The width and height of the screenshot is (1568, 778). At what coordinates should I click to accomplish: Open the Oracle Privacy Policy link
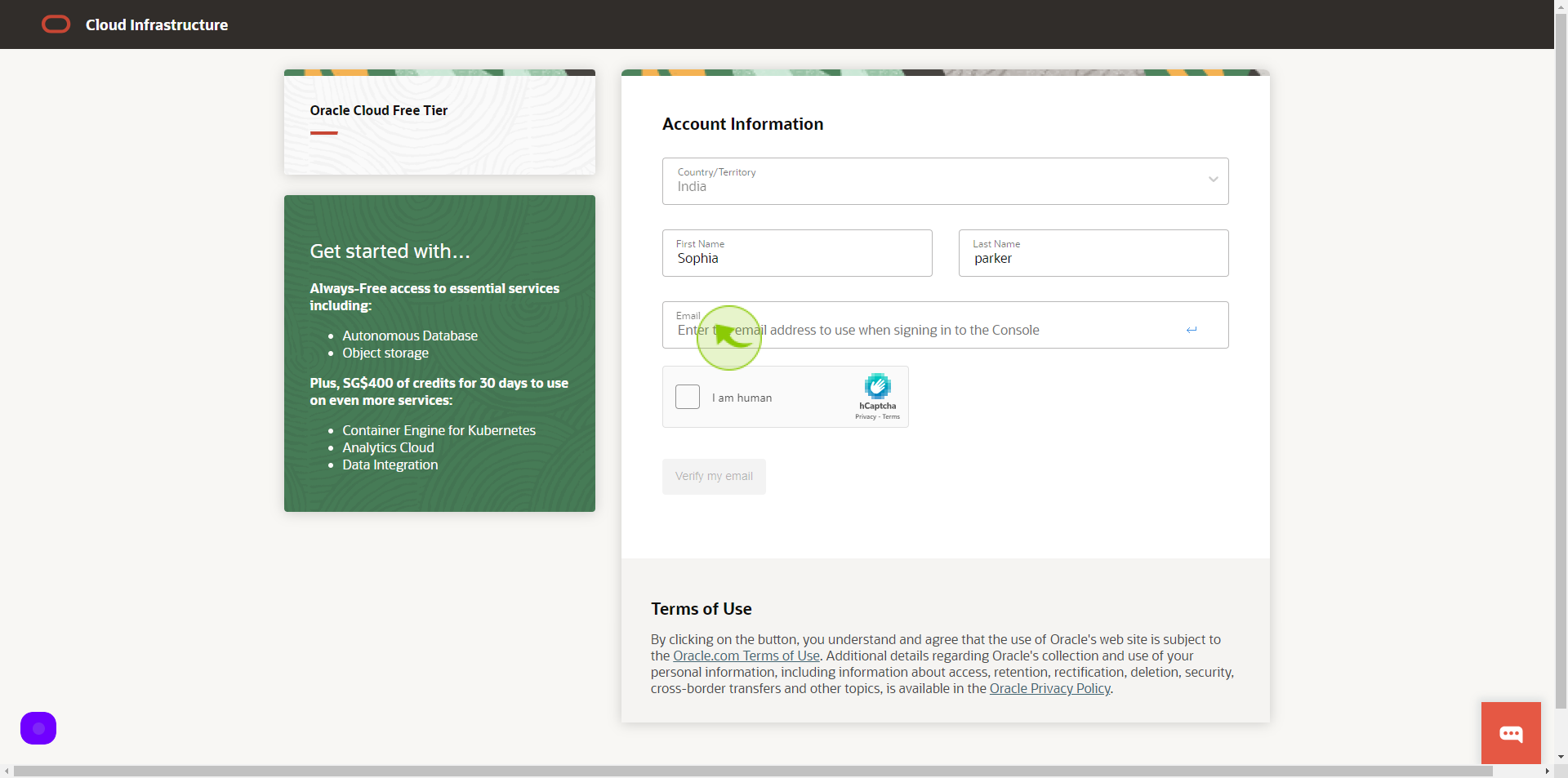(x=1050, y=688)
